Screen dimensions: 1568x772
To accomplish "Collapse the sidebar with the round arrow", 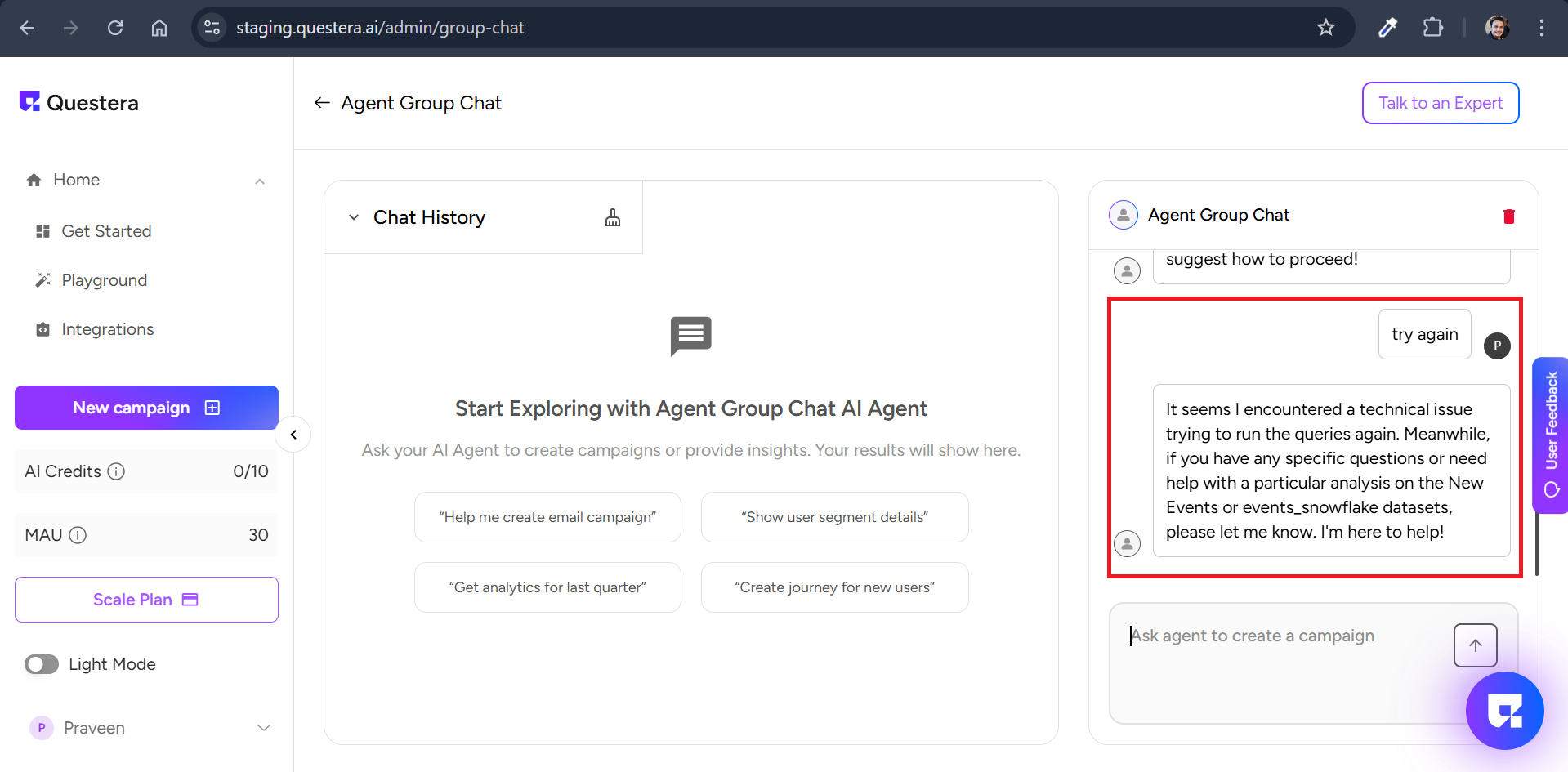I will coord(293,435).
